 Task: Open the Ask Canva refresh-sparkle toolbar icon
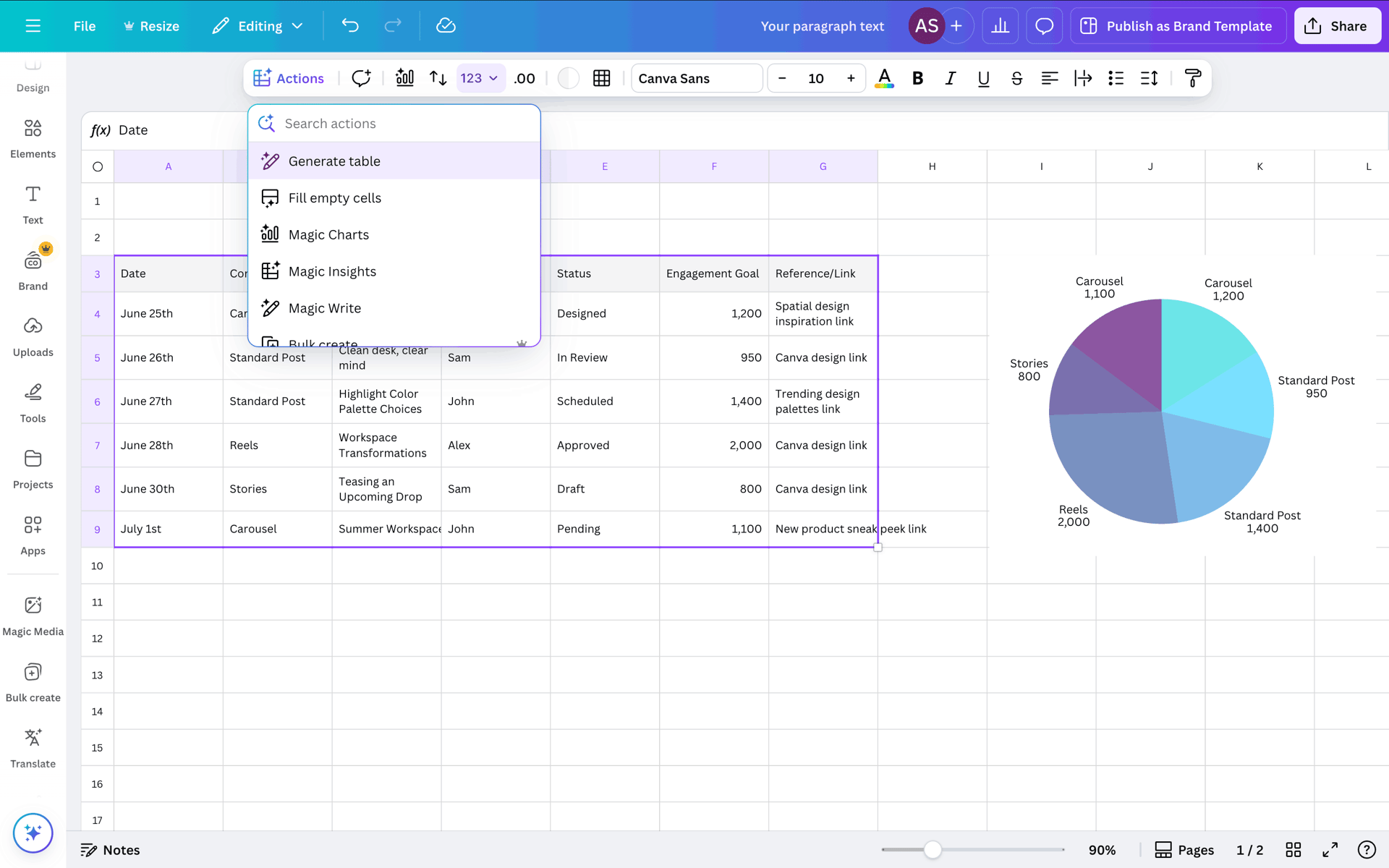[361, 78]
